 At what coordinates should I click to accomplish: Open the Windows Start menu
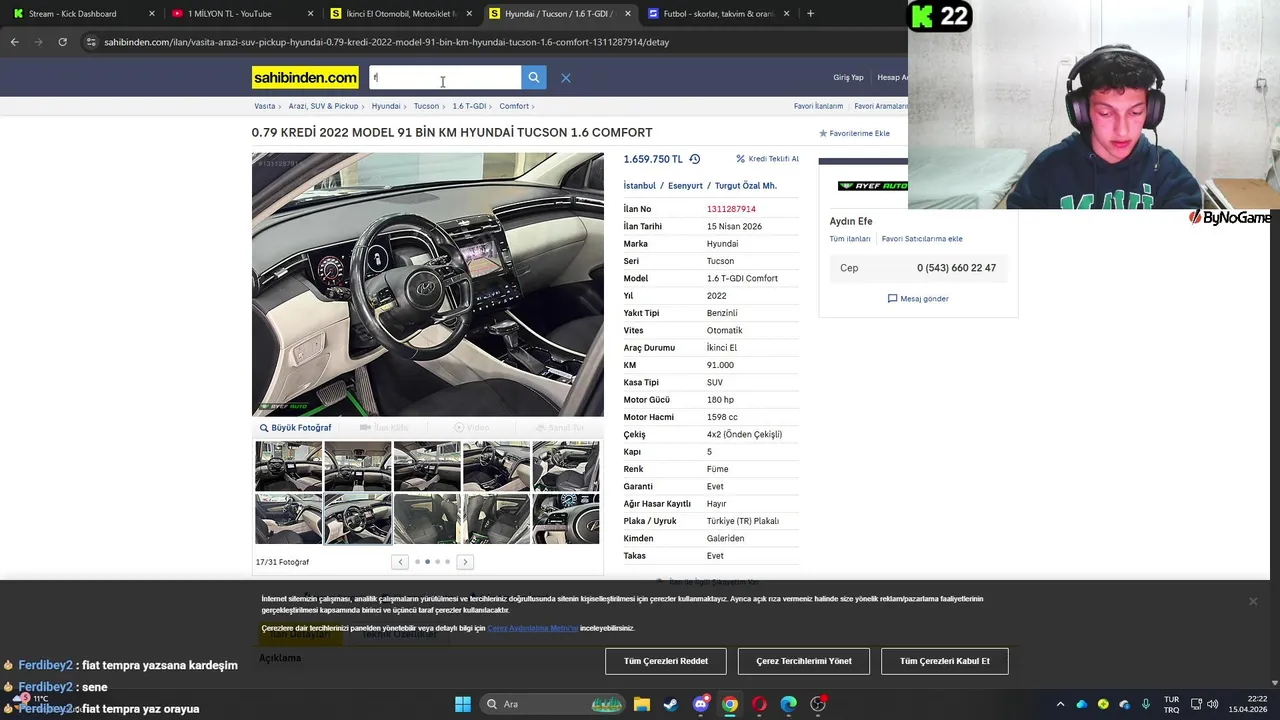point(463,704)
